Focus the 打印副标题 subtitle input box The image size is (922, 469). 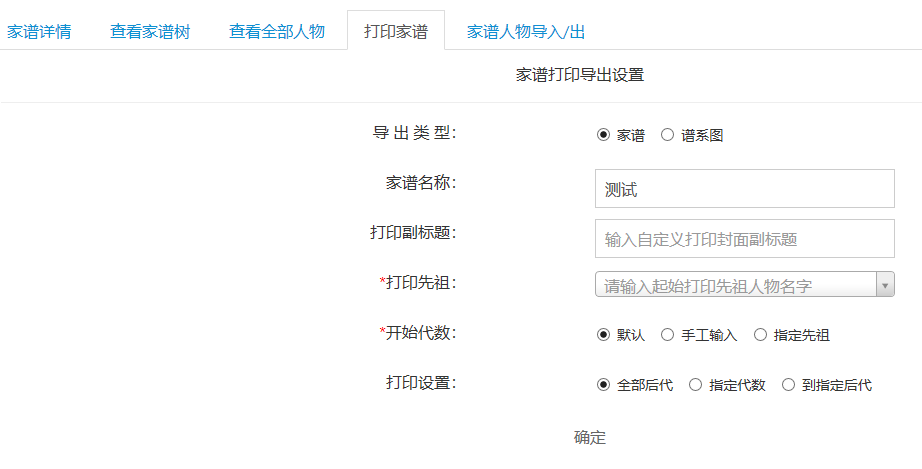point(744,239)
